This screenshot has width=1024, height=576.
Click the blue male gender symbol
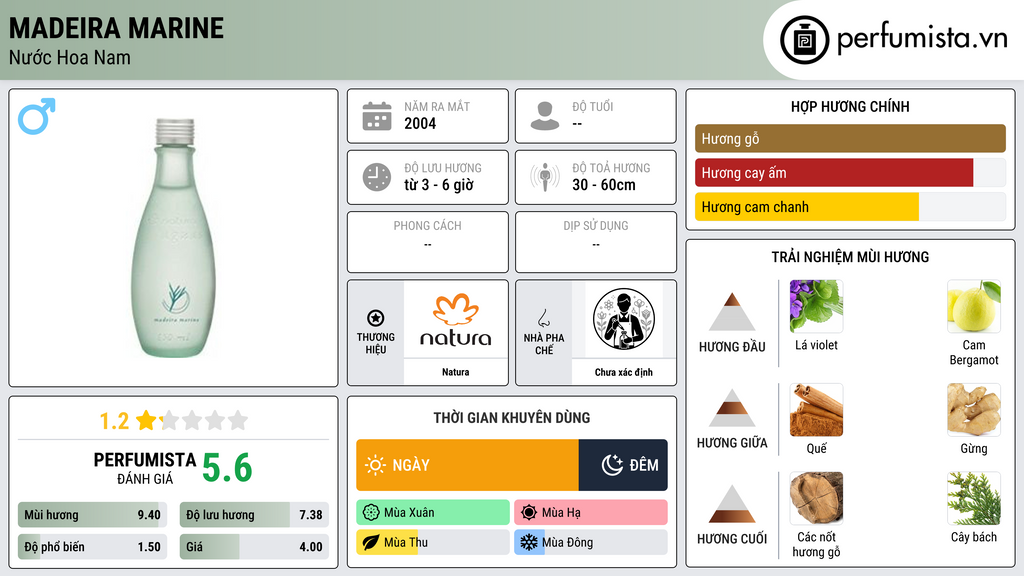(37, 116)
